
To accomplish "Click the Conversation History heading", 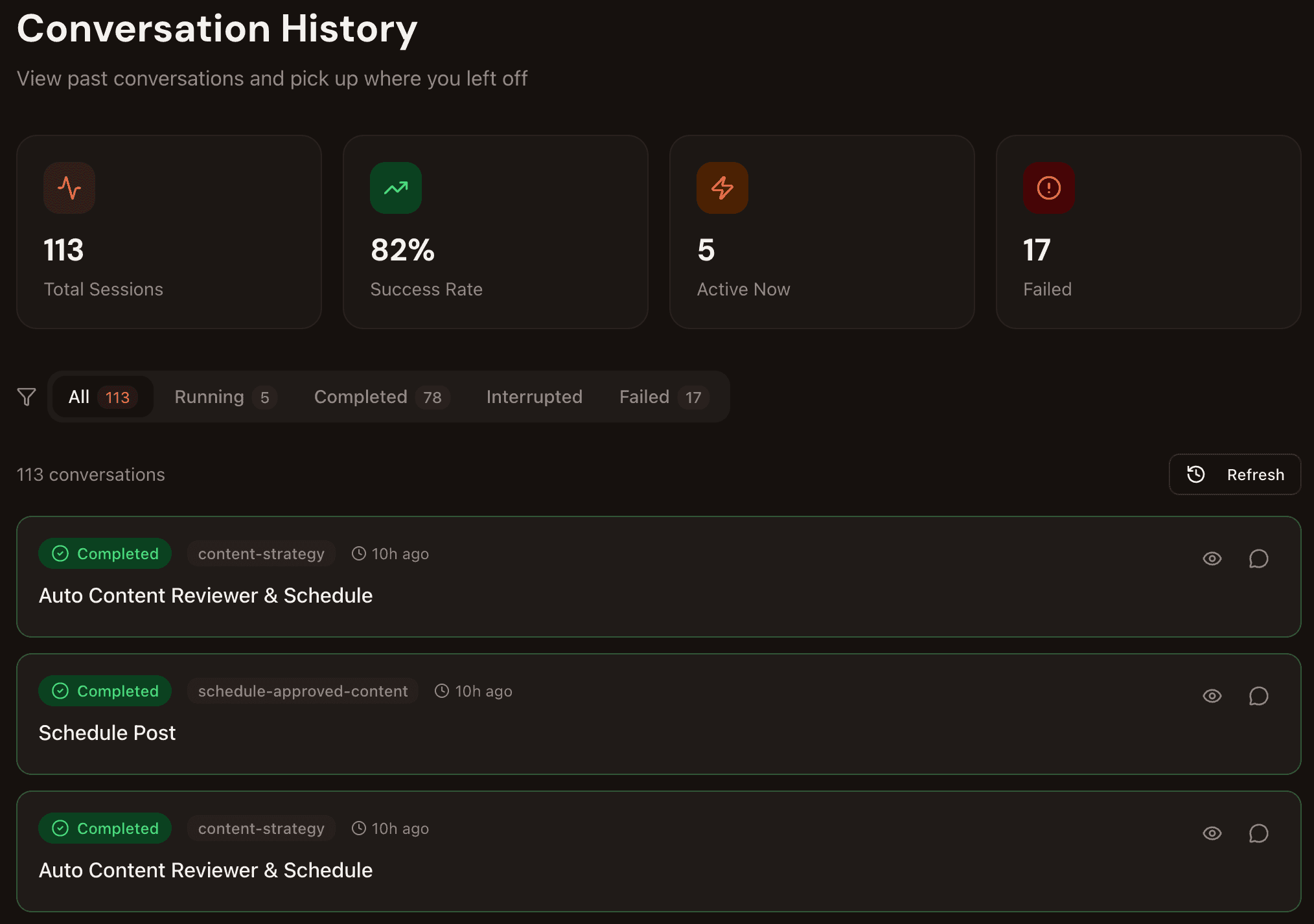I will tap(217, 29).
